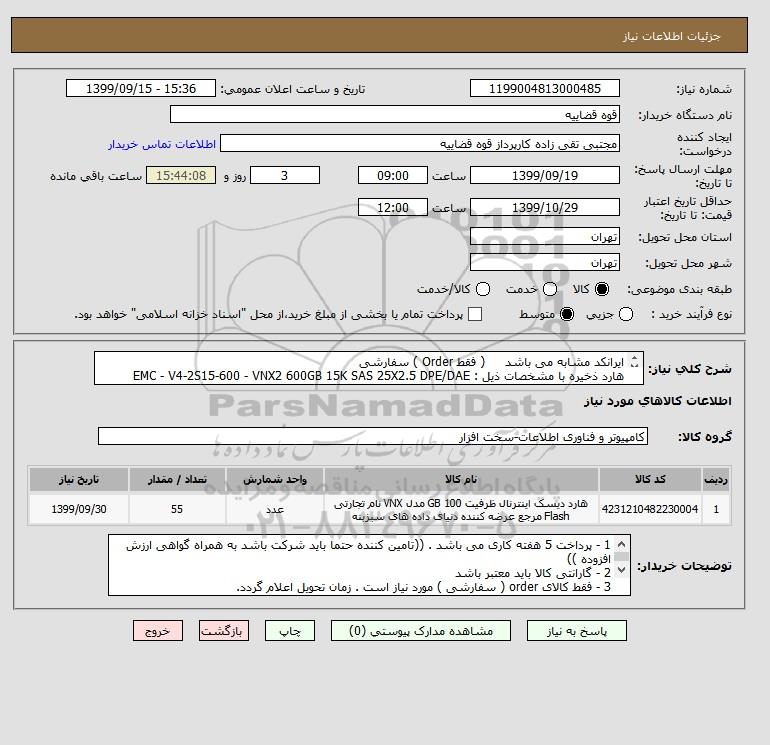Image resolution: width=770 pixels, height=745 pixels.
Task: Click the remaining time field 15:44:08
Action: point(181,175)
